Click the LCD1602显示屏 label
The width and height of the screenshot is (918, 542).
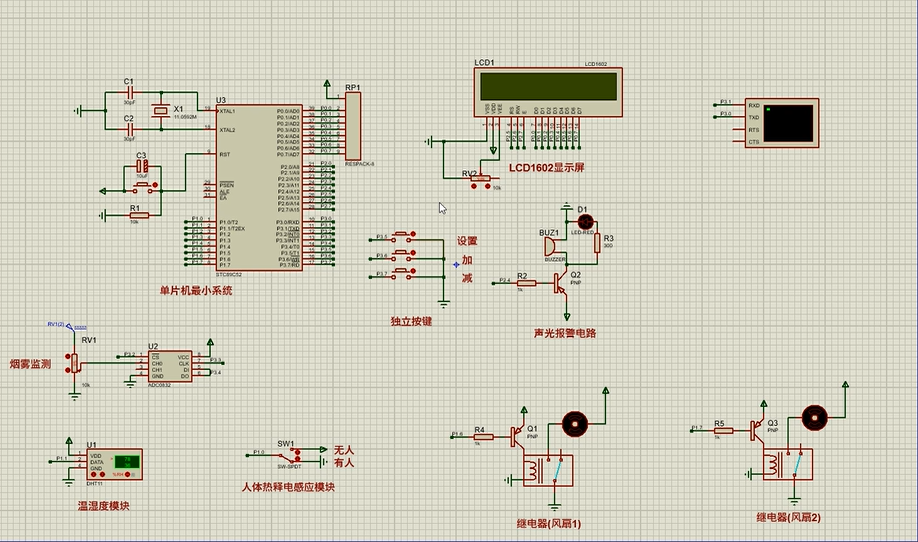point(546,167)
